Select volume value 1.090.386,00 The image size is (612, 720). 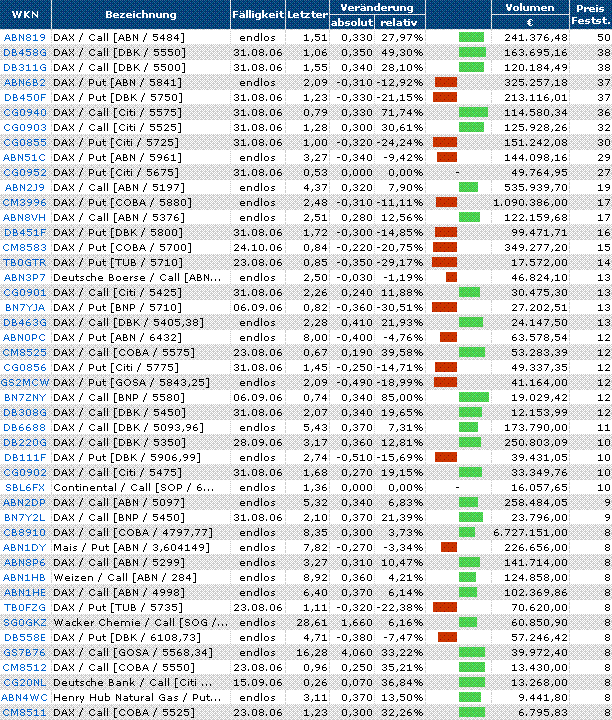pos(530,202)
